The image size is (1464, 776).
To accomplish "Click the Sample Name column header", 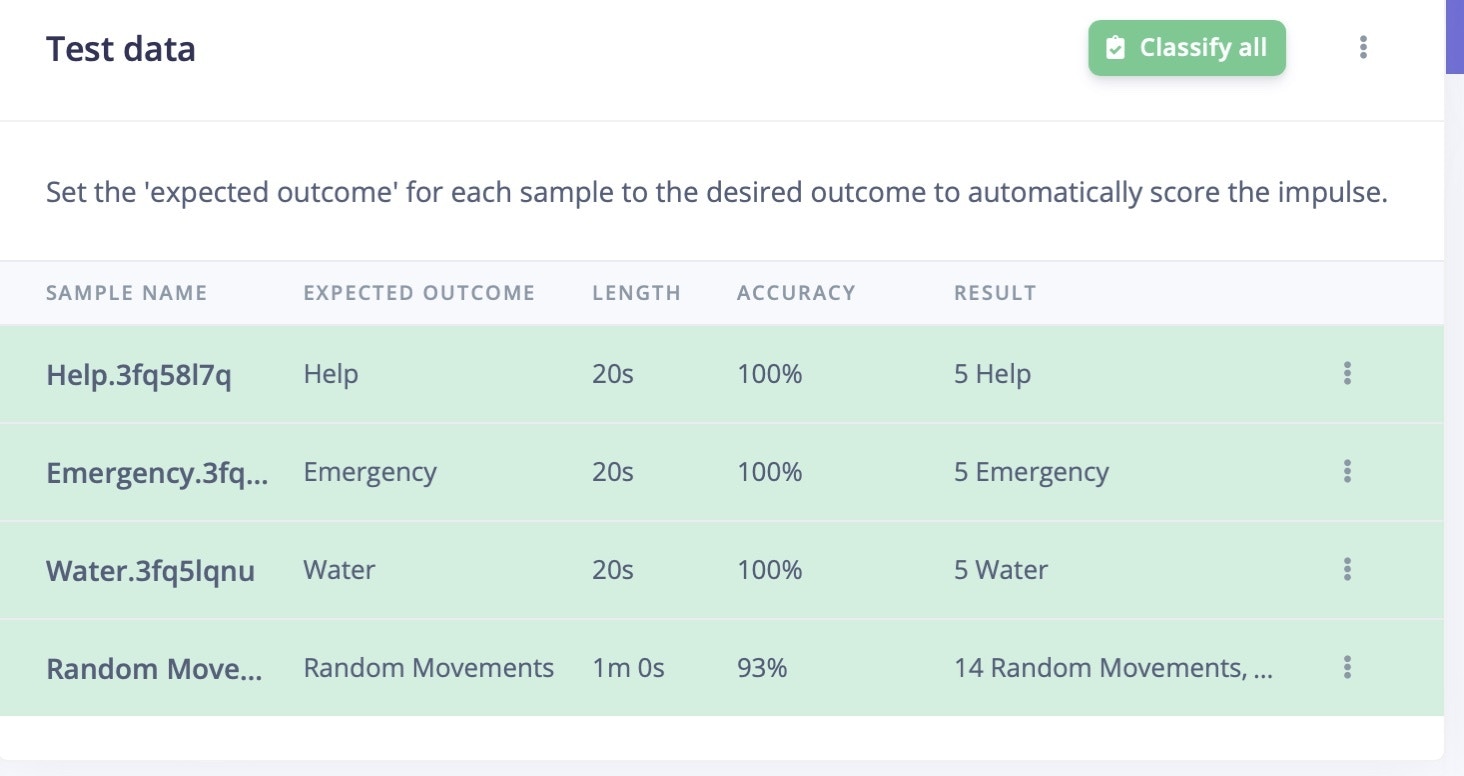I will pyautogui.click(x=127, y=293).
